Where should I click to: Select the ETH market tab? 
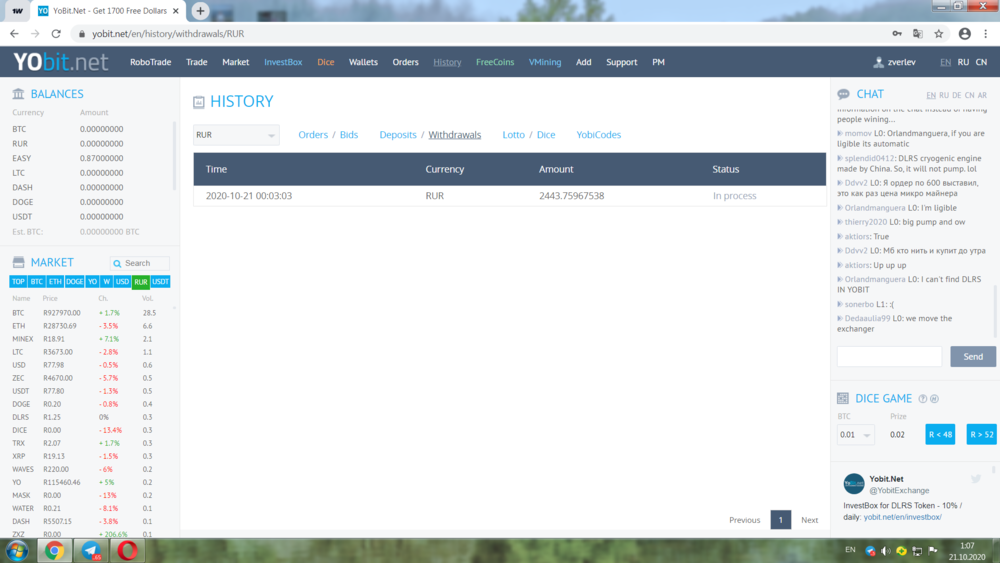(x=55, y=282)
